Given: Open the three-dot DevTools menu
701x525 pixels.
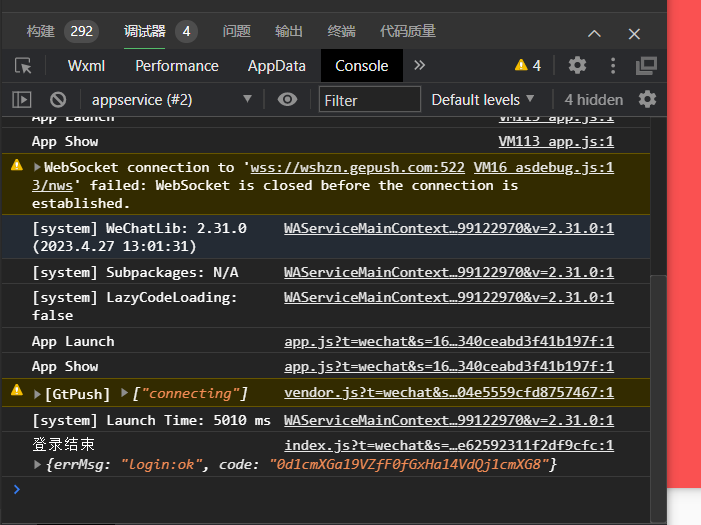Looking at the screenshot, I should [613, 66].
